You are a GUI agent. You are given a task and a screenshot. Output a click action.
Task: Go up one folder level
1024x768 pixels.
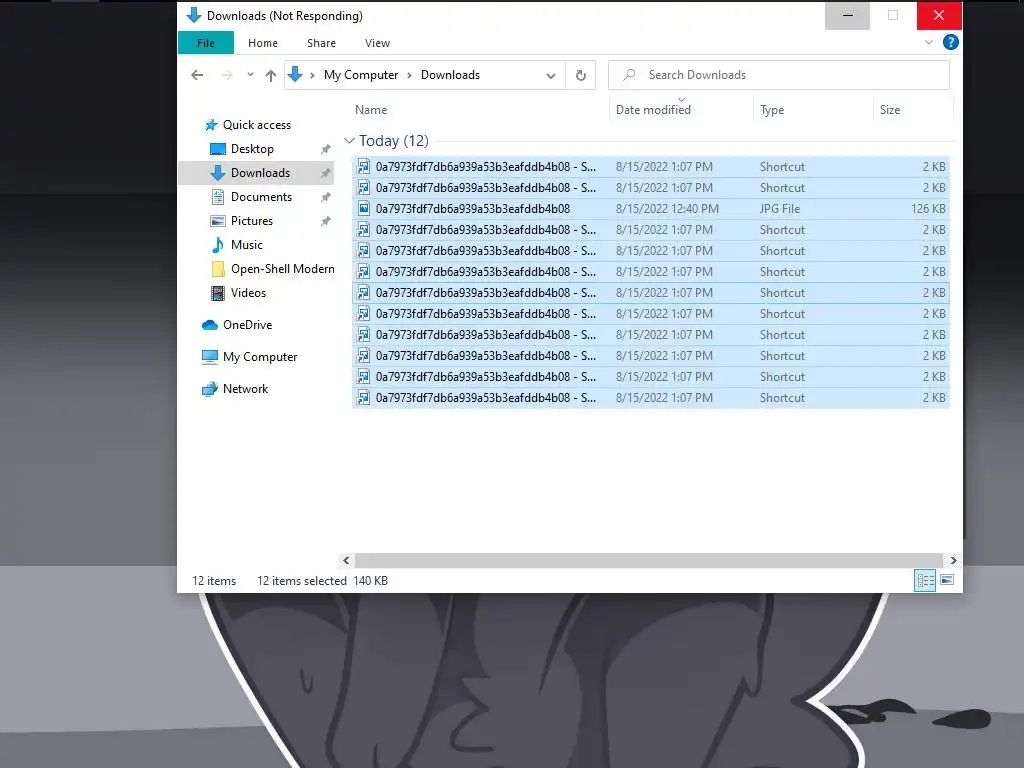pyautogui.click(x=270, y=75)
